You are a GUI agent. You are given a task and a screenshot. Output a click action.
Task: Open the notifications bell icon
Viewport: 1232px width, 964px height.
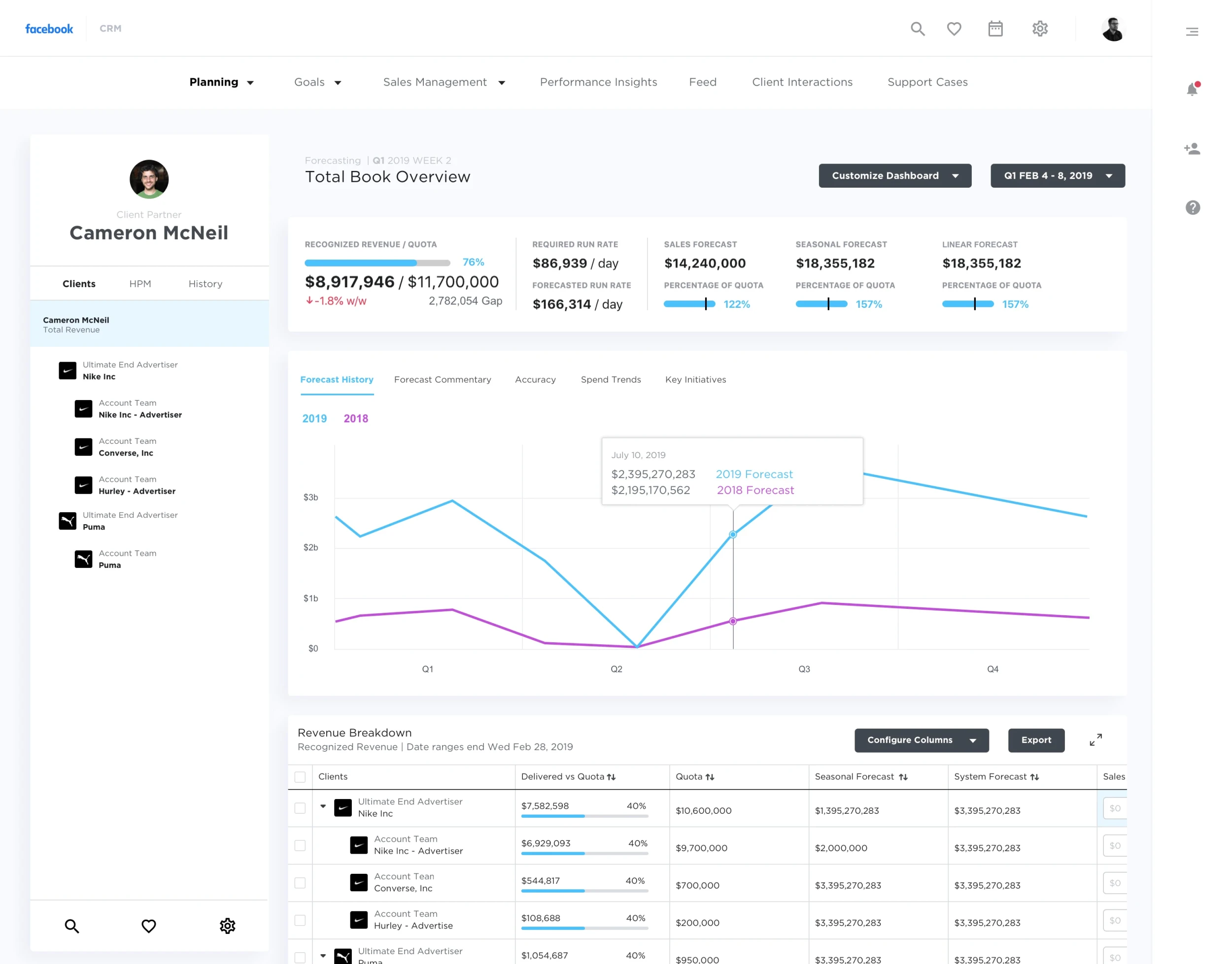point(1193,89)
